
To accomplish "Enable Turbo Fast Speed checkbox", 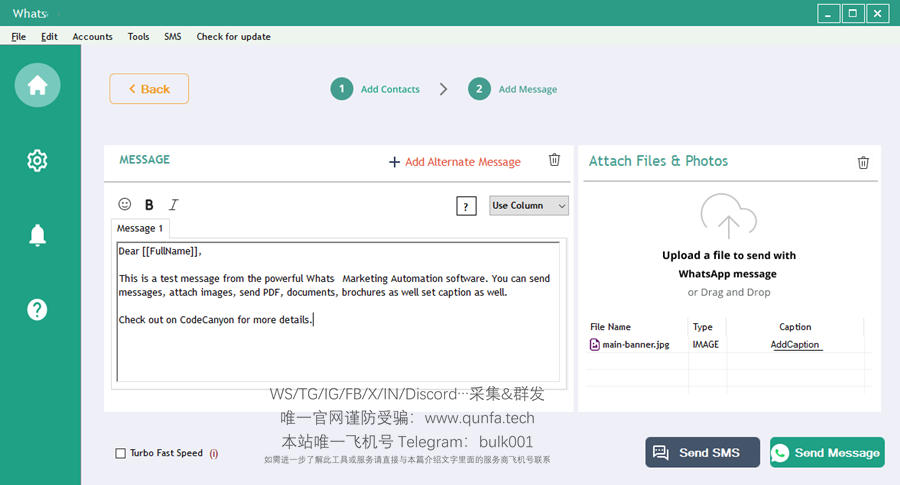I will click(121, 453).
